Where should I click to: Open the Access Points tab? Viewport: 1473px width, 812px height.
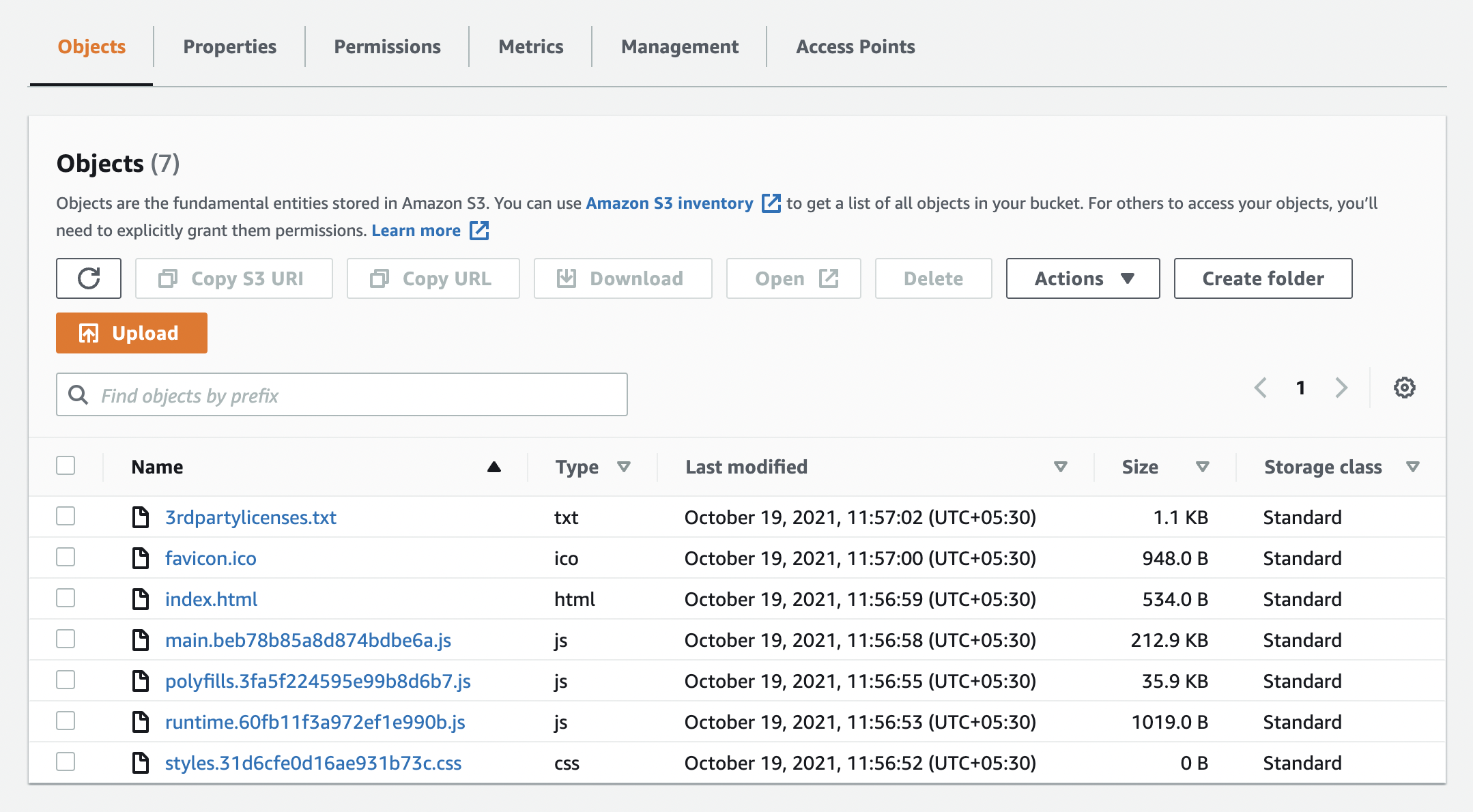tap(855, 46)
